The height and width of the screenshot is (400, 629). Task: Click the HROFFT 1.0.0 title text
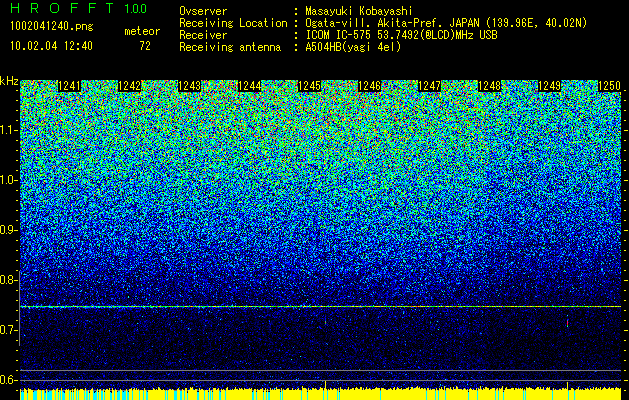point(78,8)
